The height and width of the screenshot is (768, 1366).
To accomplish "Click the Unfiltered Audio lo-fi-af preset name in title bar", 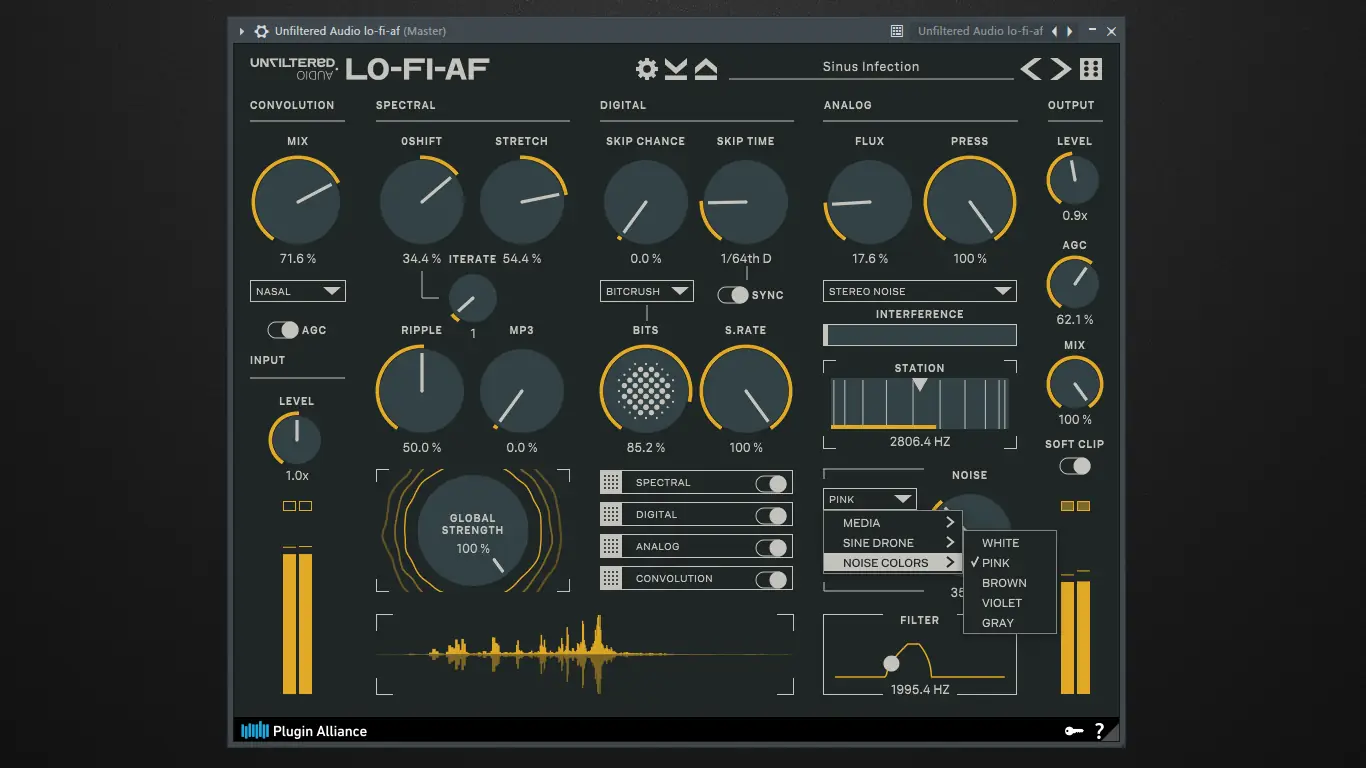I will pos(980,31).
